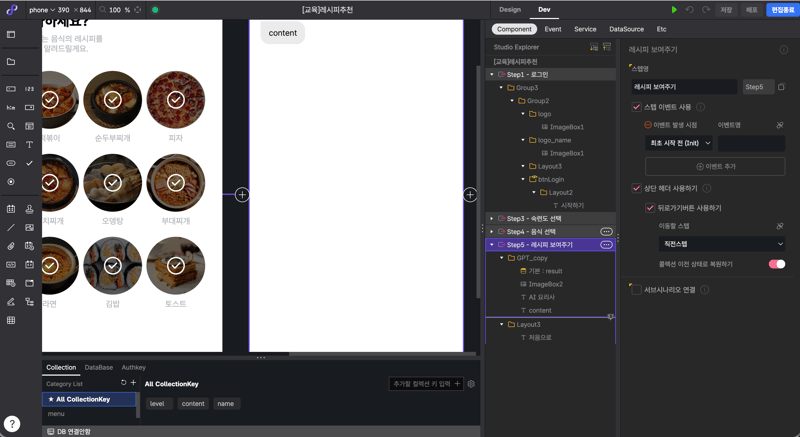800x437 pixels.
Task: Open the 직전스텝 dropdown
Action: tap(721, 244)
